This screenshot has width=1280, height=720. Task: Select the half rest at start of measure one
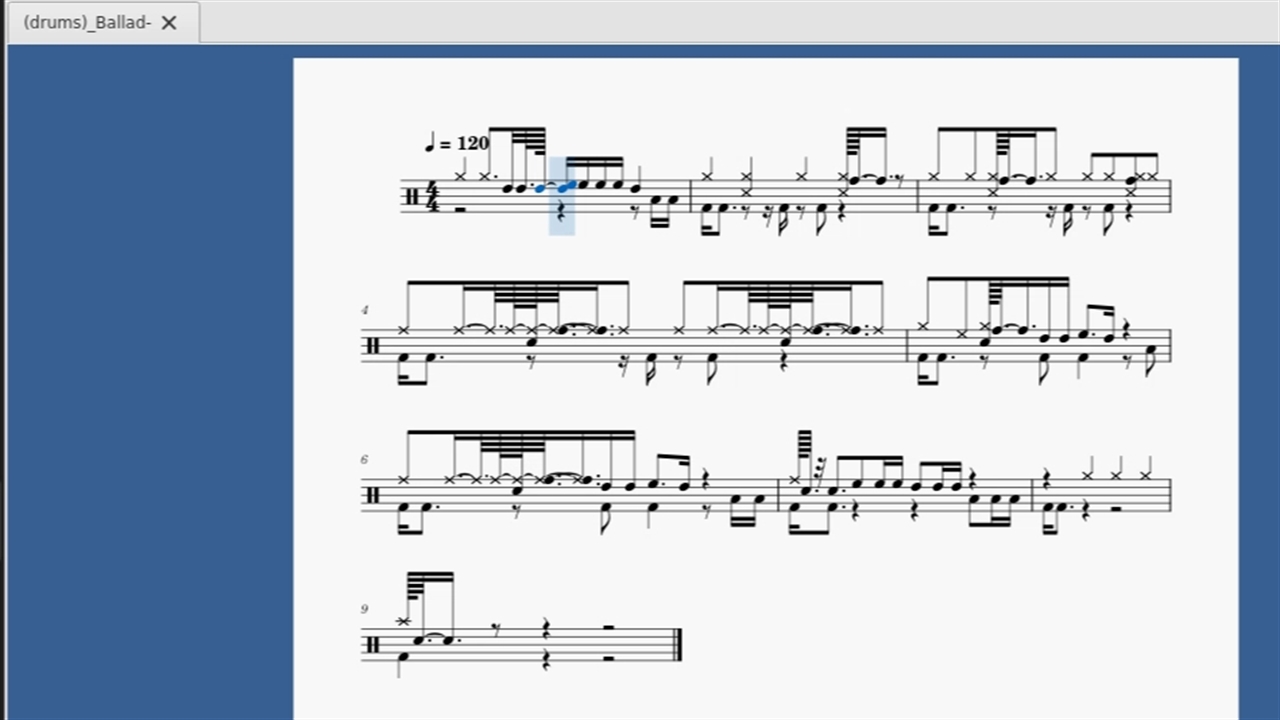pos(459,208)
